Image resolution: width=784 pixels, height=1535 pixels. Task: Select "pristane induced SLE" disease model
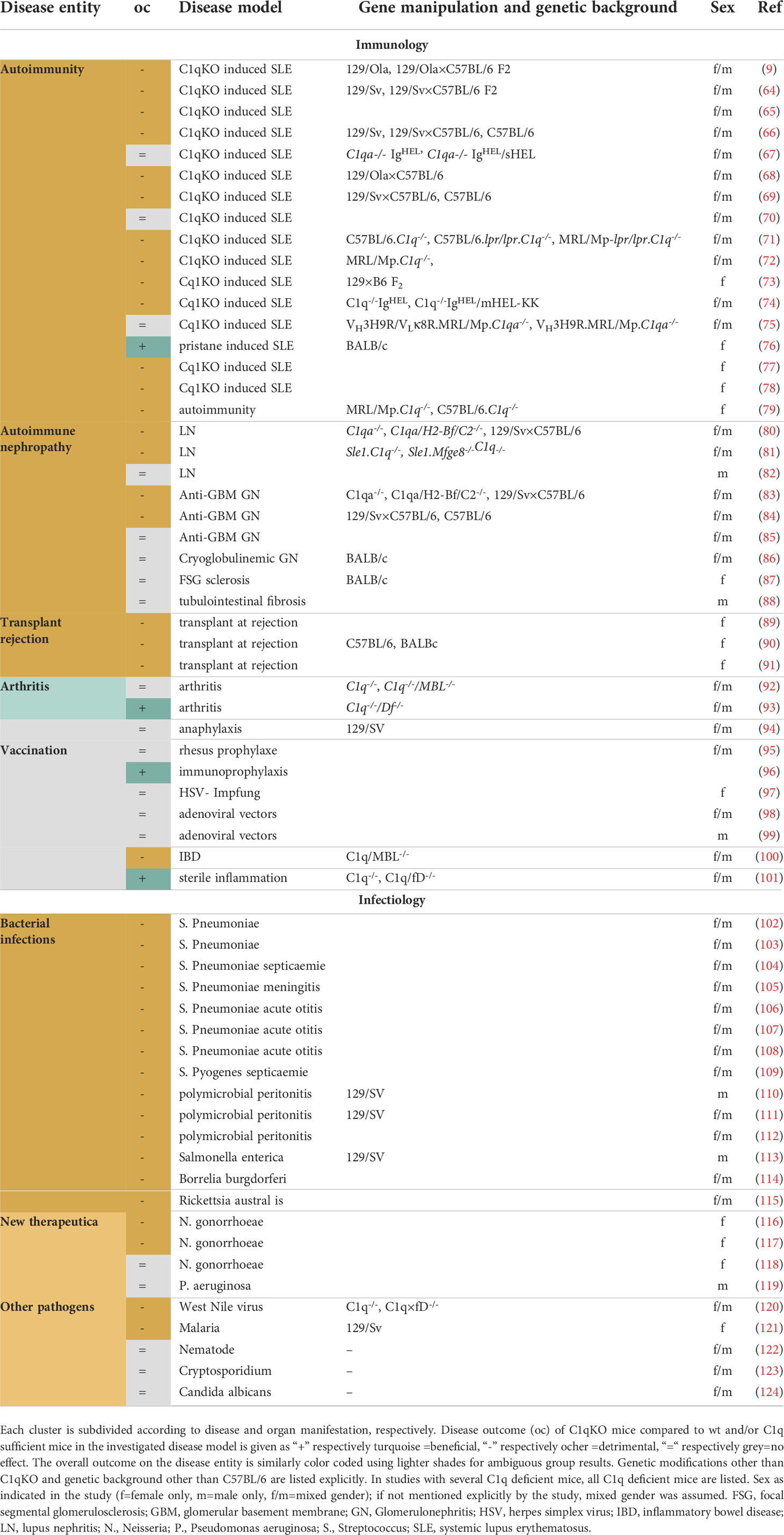tap(236, 345)
